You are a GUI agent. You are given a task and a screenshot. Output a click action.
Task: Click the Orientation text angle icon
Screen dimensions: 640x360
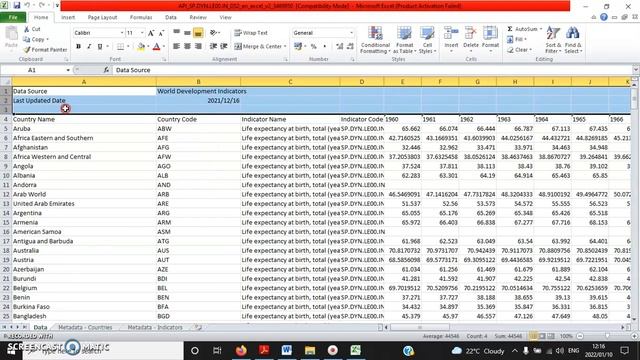coord(213,33)
